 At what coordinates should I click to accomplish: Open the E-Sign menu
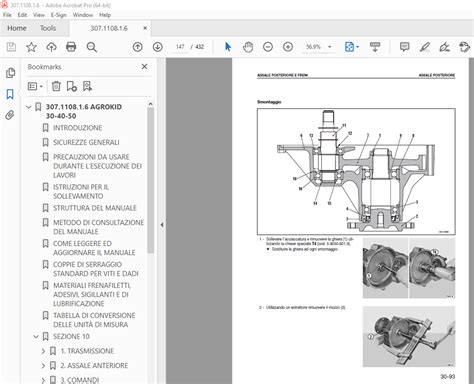59,15
